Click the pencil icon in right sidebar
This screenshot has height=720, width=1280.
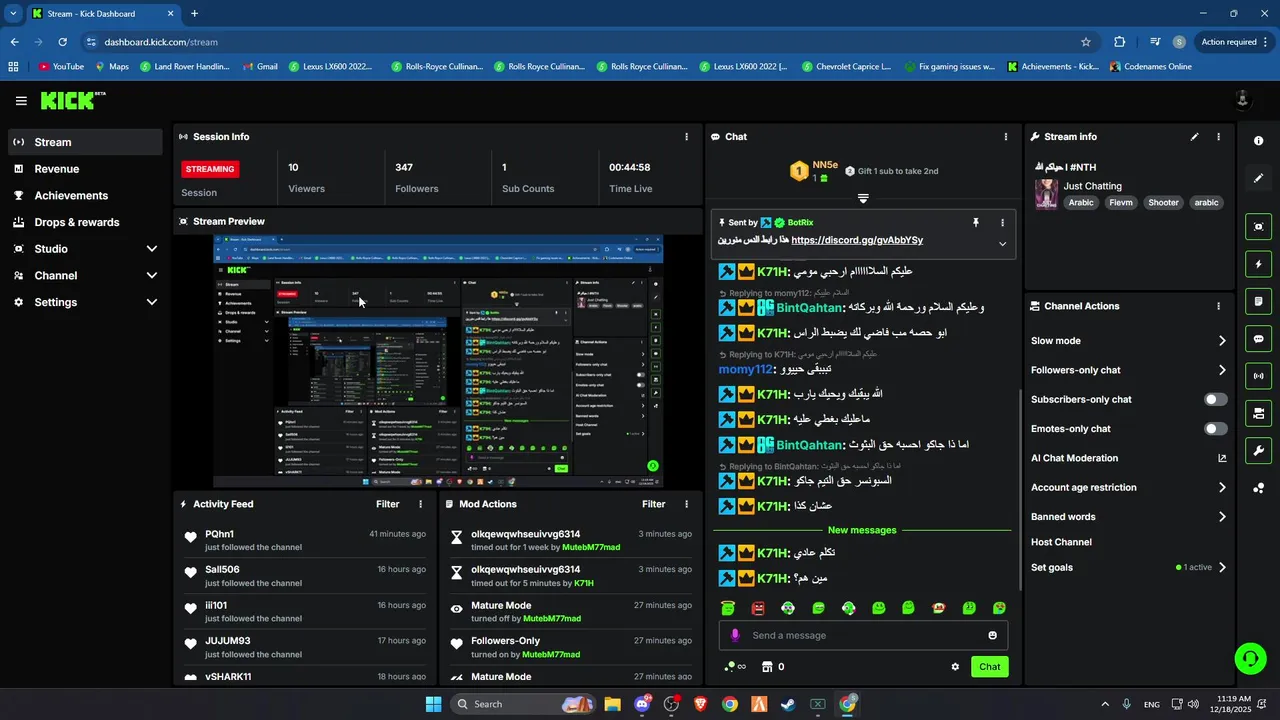point(1259,178)
